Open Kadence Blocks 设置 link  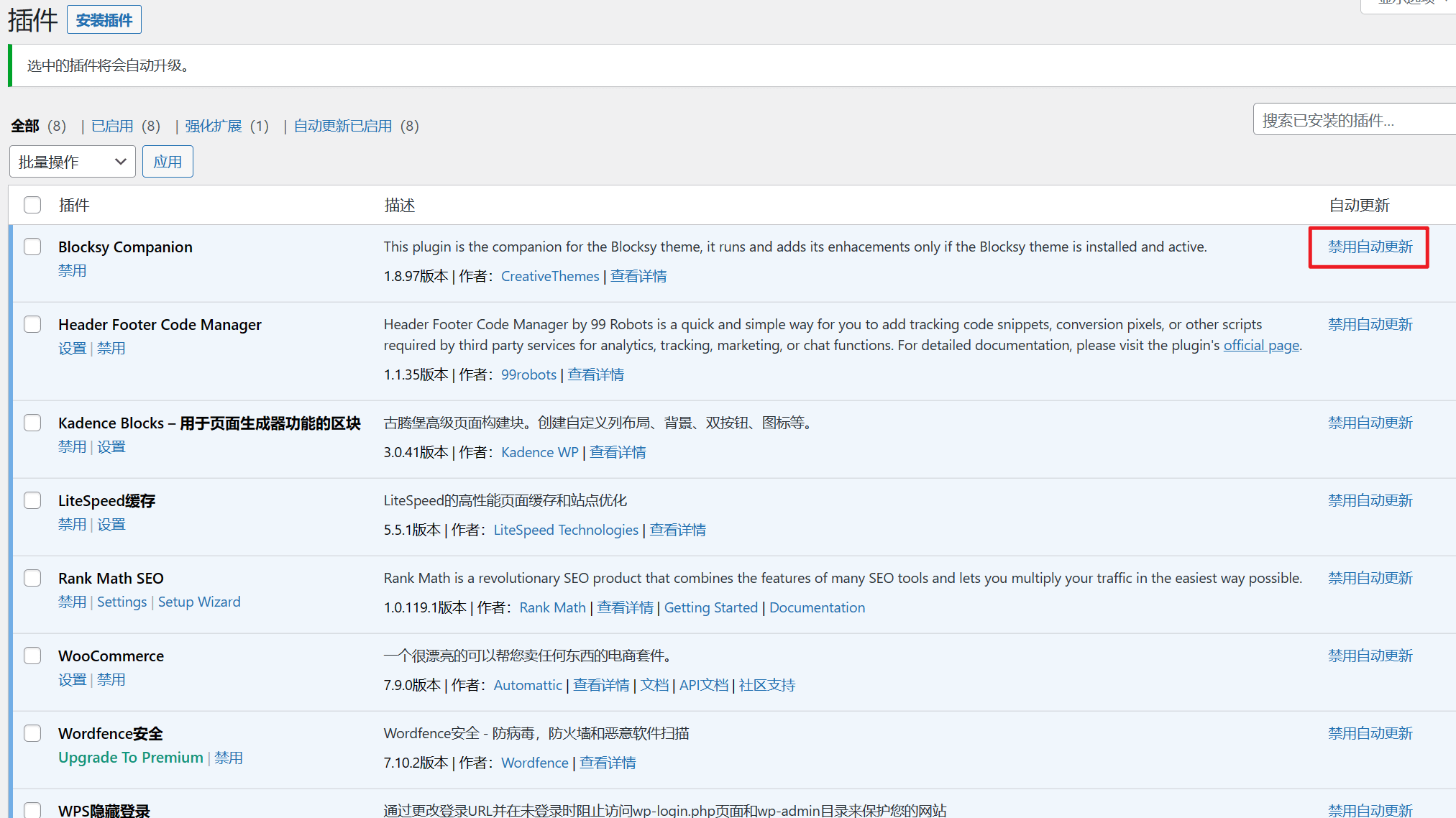(x=111, y=446)
